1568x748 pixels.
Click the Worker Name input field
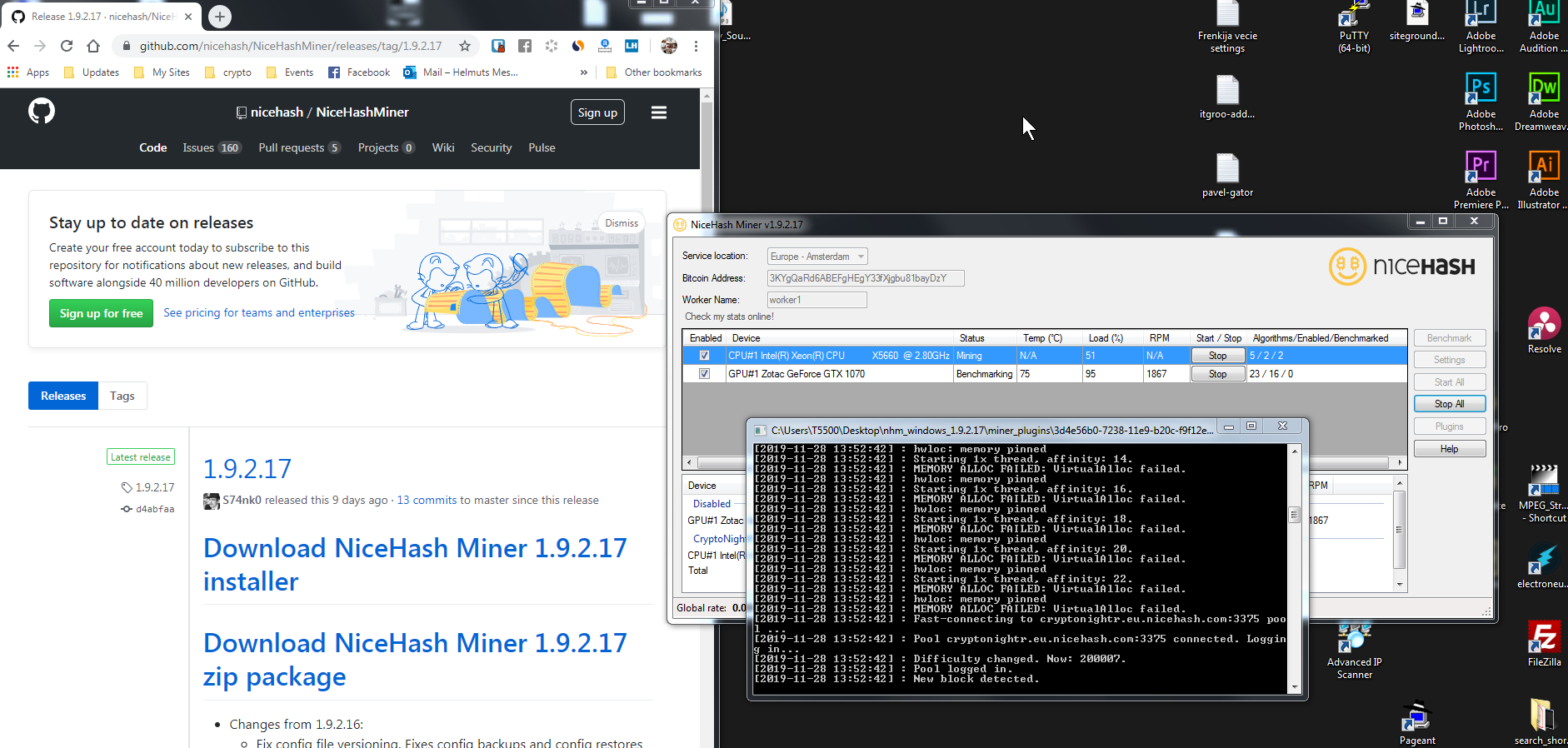(816, 300)
